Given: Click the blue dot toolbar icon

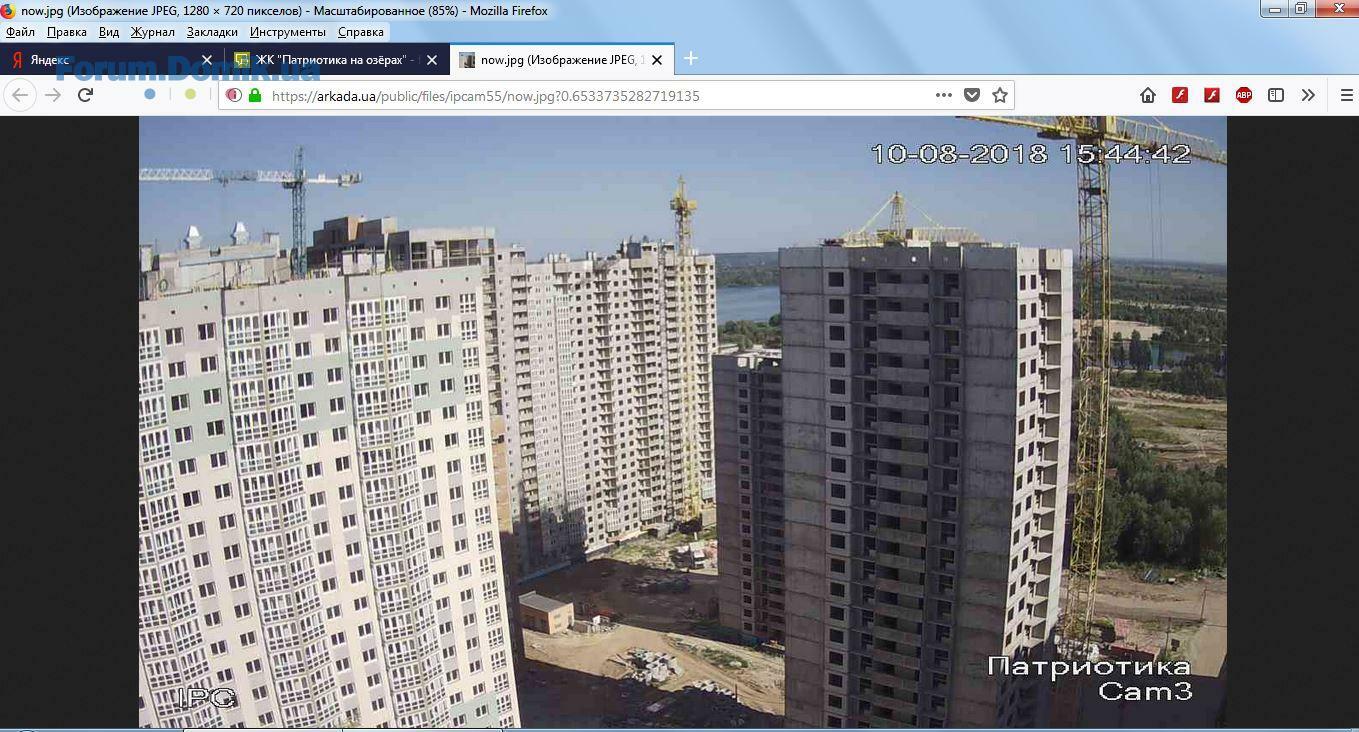Looking at the screenshot, I should click(150, 94).
